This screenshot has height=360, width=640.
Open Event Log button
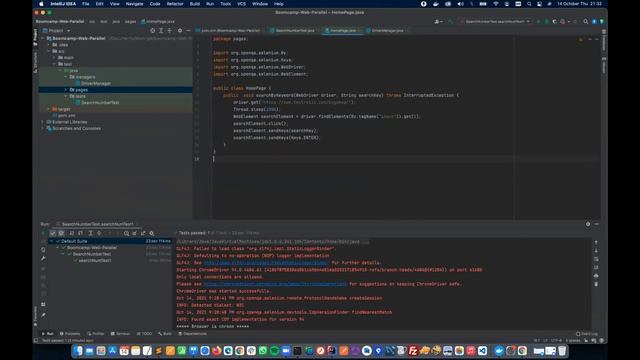pyautogui.click(x=587, y=334)
